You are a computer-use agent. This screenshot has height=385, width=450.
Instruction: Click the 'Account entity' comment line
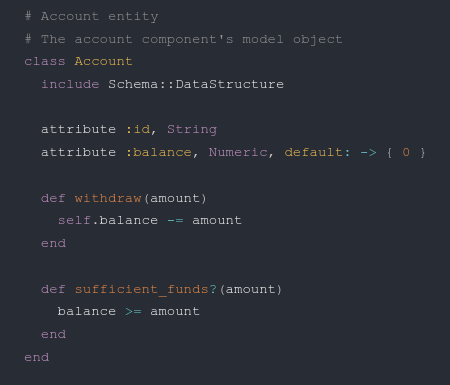(x=91, y=17)
